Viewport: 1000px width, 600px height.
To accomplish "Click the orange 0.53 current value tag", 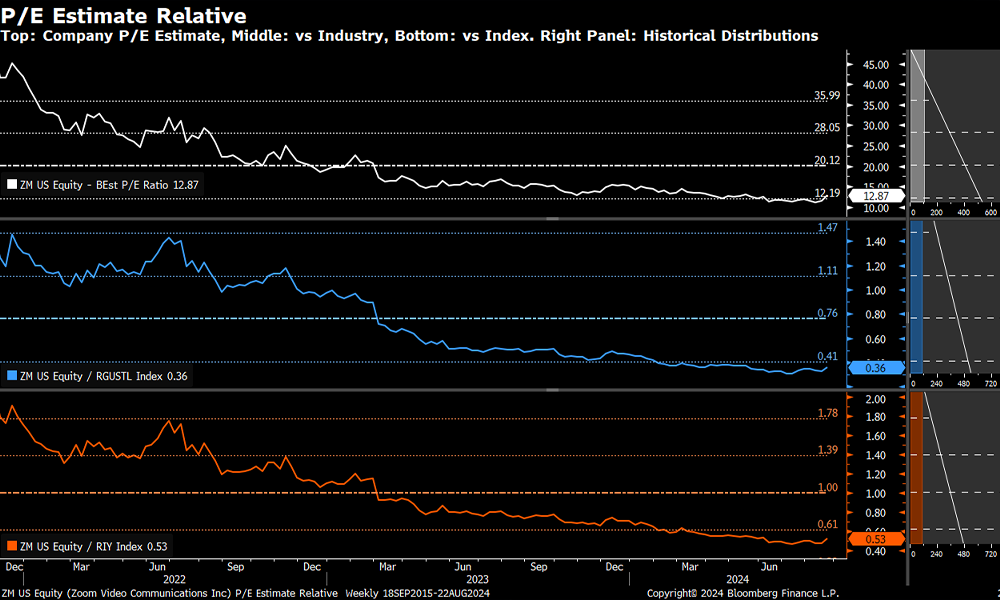I will tap(876, 539).
